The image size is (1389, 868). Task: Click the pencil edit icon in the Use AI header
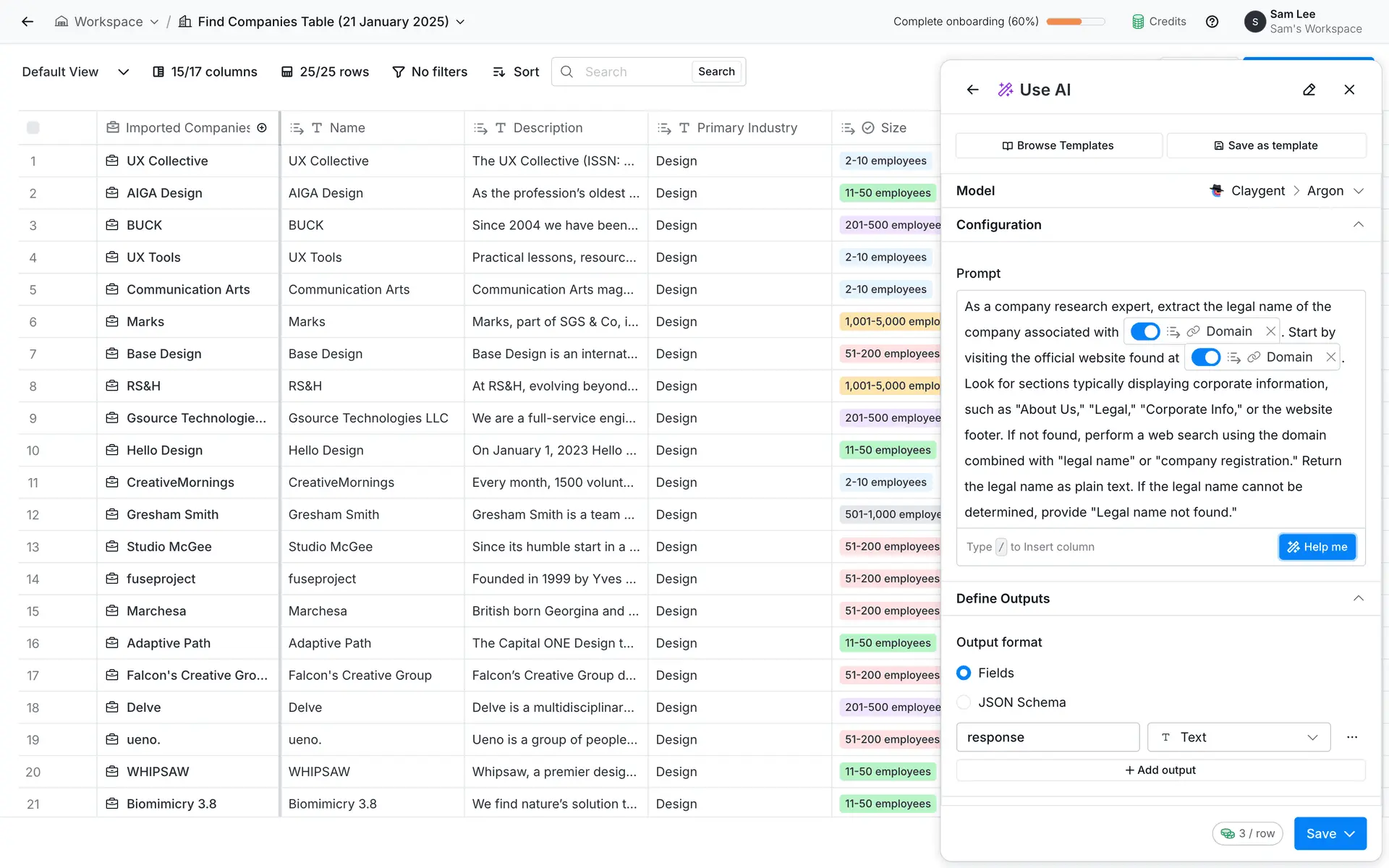coord(1309,90)
